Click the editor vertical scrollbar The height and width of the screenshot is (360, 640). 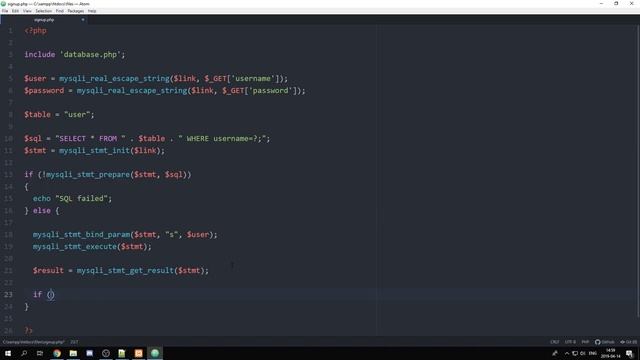(638, 171)
